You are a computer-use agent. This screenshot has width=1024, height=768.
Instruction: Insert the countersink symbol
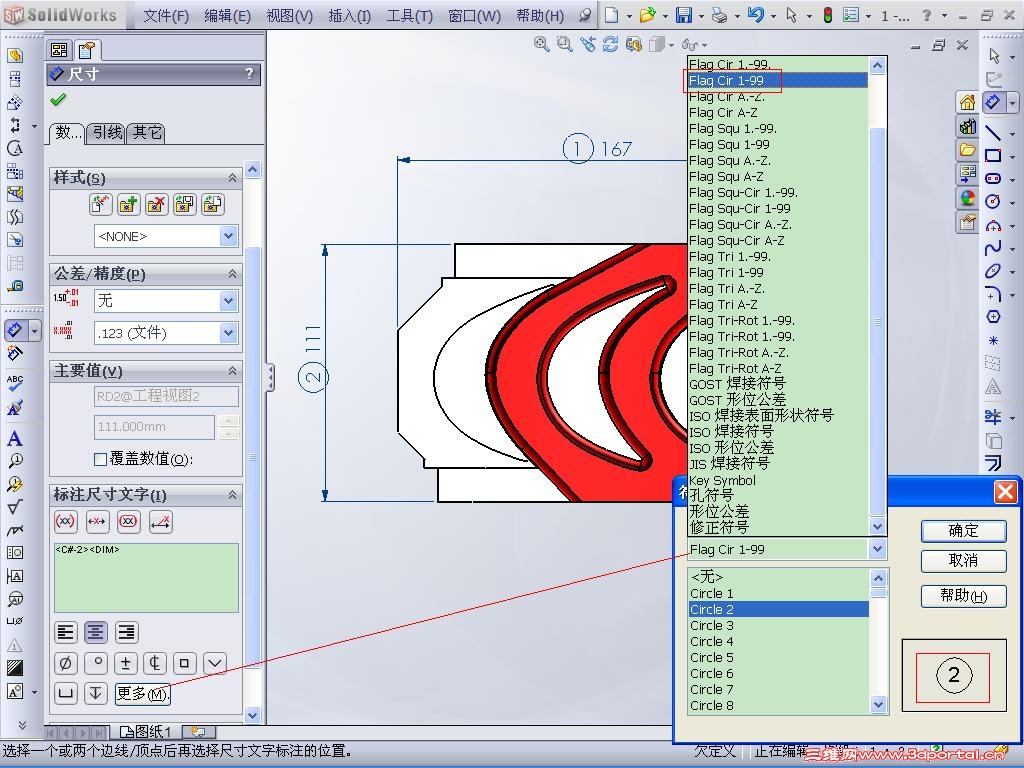(x=215, y=664)
